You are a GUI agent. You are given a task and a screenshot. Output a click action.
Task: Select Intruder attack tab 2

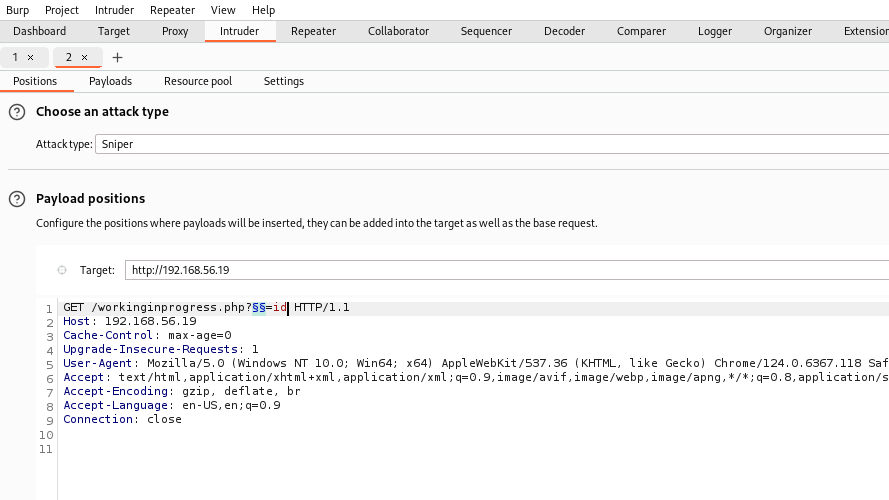(x=69, y=57)
